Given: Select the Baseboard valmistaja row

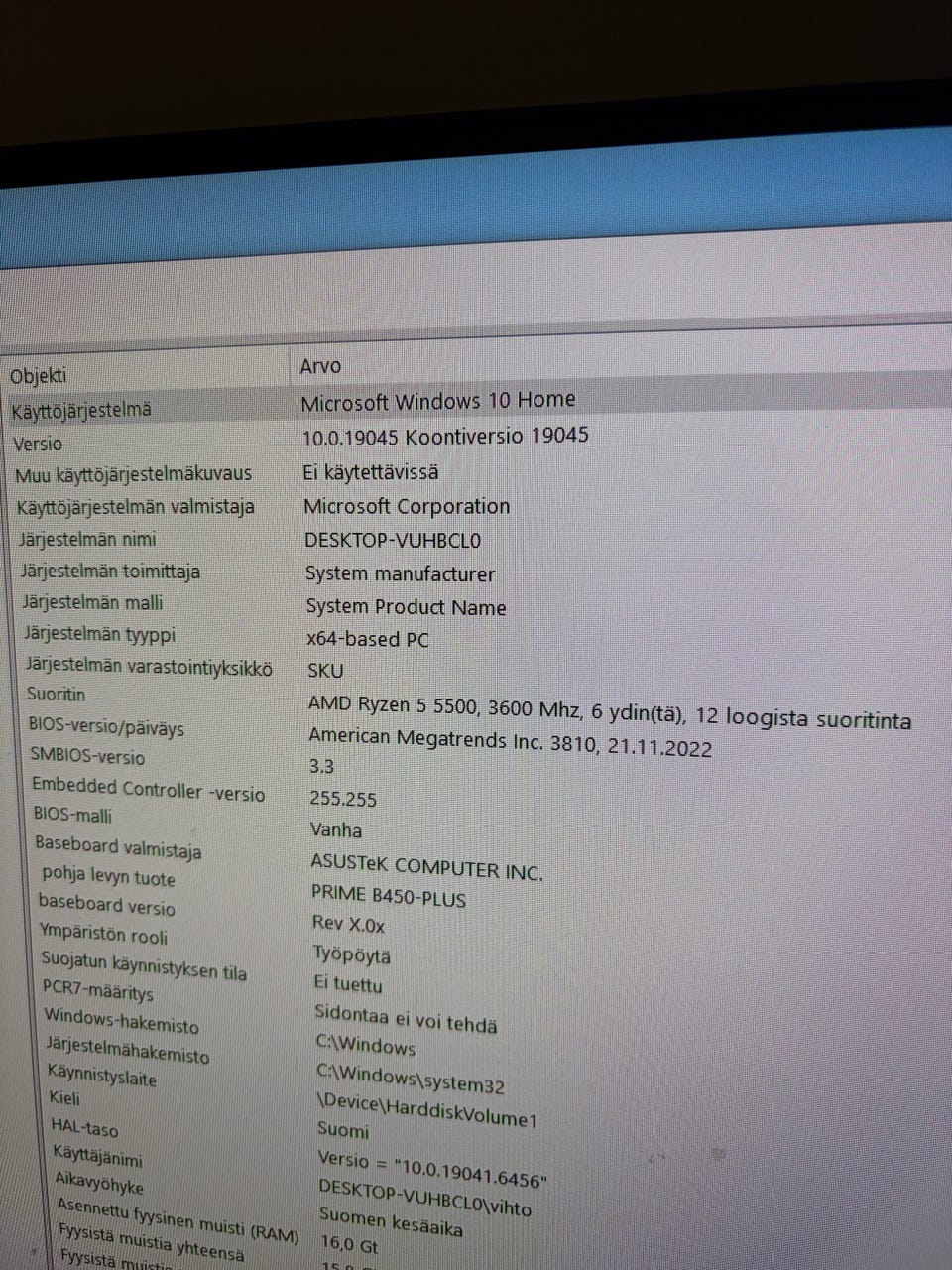Looking at the screenshot, I should pyautogui.click(x=118, y=846).
